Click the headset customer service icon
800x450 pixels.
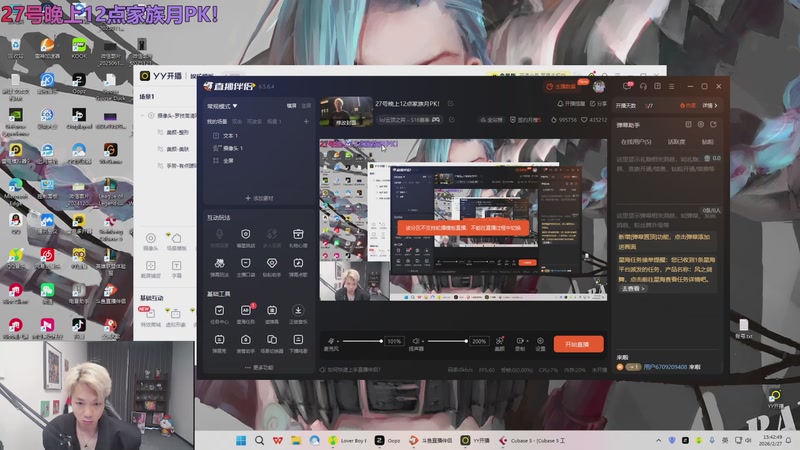tap(643, 86)
